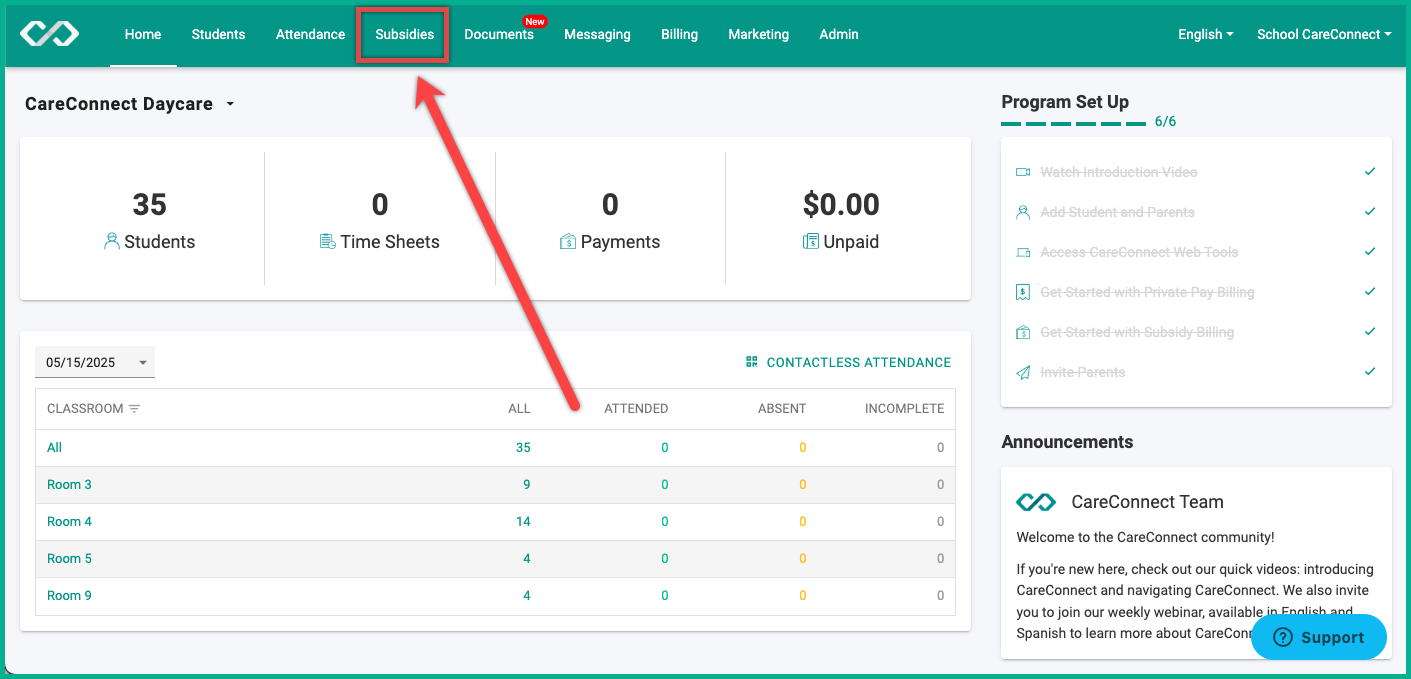The width and height of the screenshot is (1411, 679).
Task: Expand the CareConnect Daycare dropdown
Action: (230, 104)
